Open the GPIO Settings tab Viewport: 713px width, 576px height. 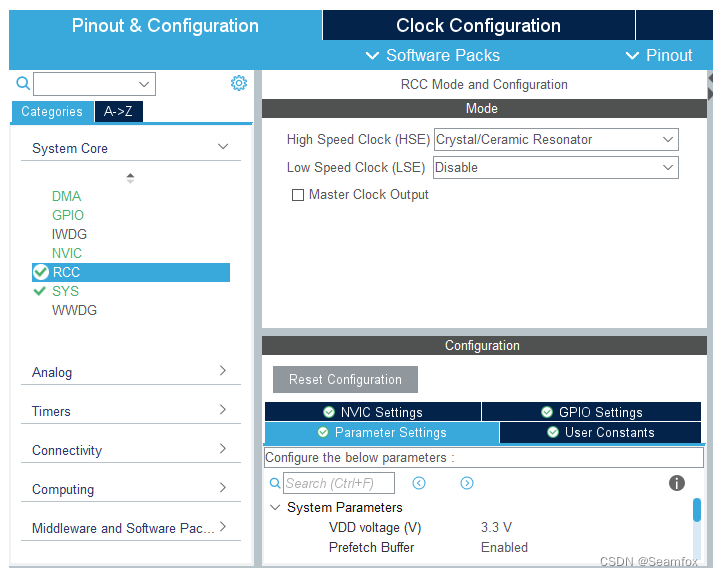pos(591,412)
